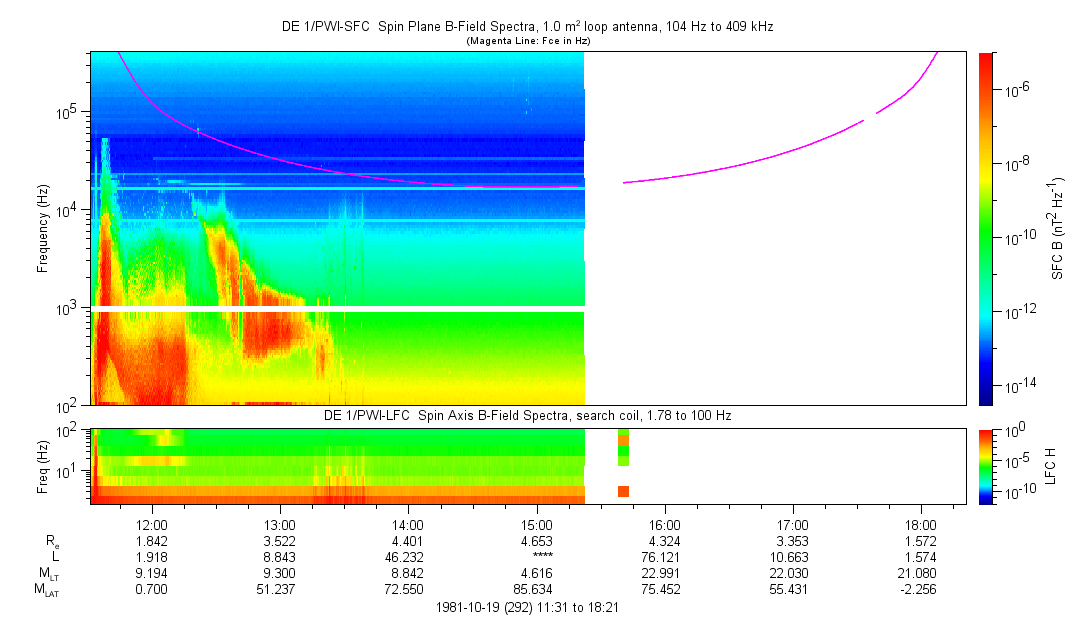1083x620 pixels.
Task: Select the MLT row label
Action: coord(45,573)
